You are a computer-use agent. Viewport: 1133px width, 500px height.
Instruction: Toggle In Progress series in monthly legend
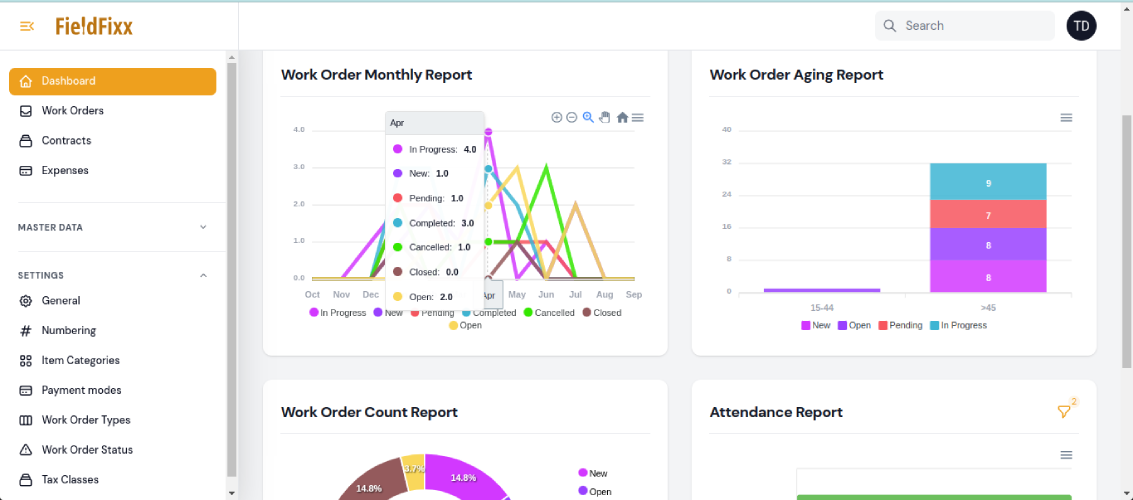337,313
